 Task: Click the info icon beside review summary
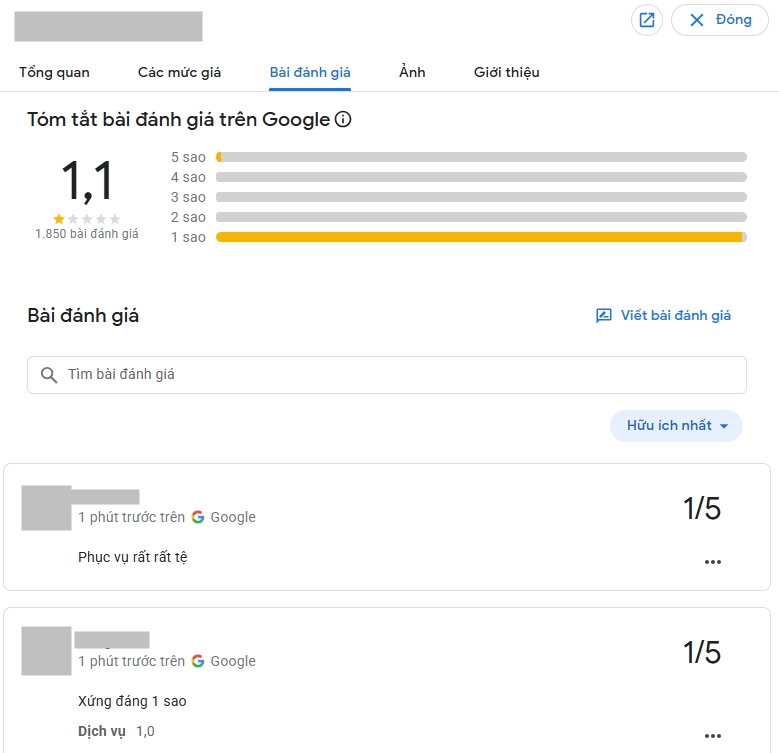click(x=343, y=120)
